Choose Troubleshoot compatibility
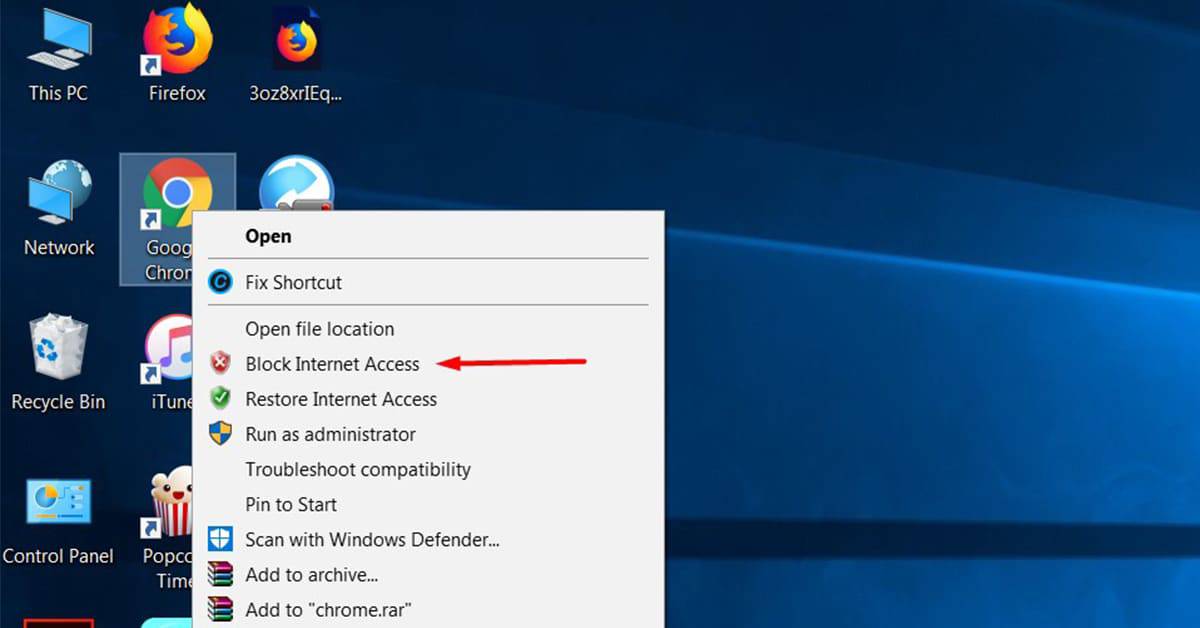Screen dimensions: 1200x628 tap(427, 469)
